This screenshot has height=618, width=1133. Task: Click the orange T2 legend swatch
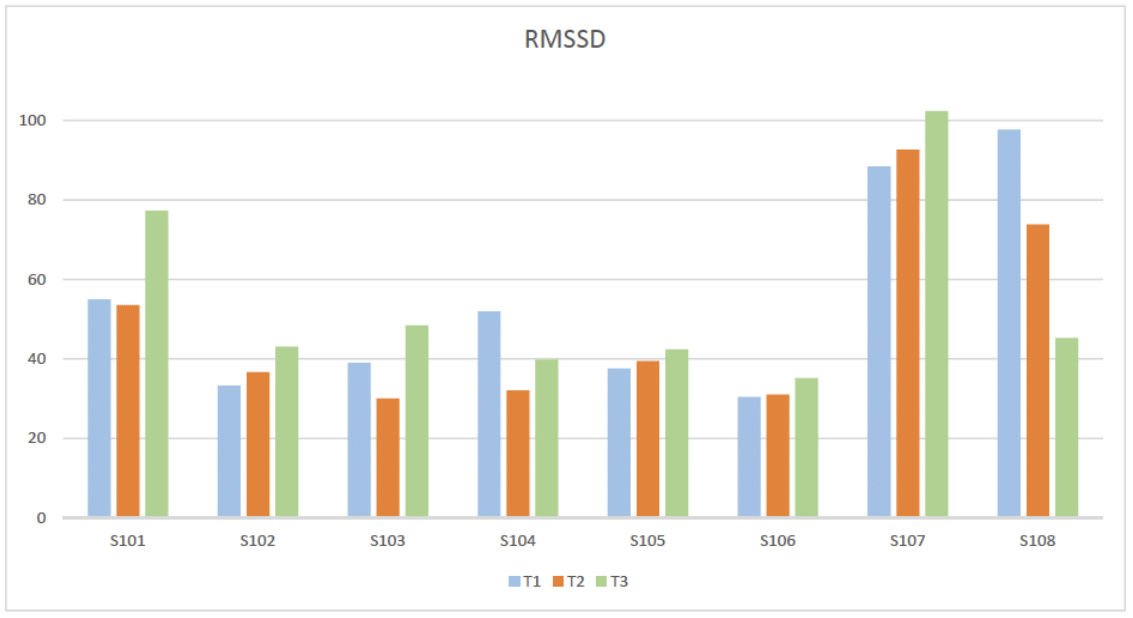coord(558,581)
